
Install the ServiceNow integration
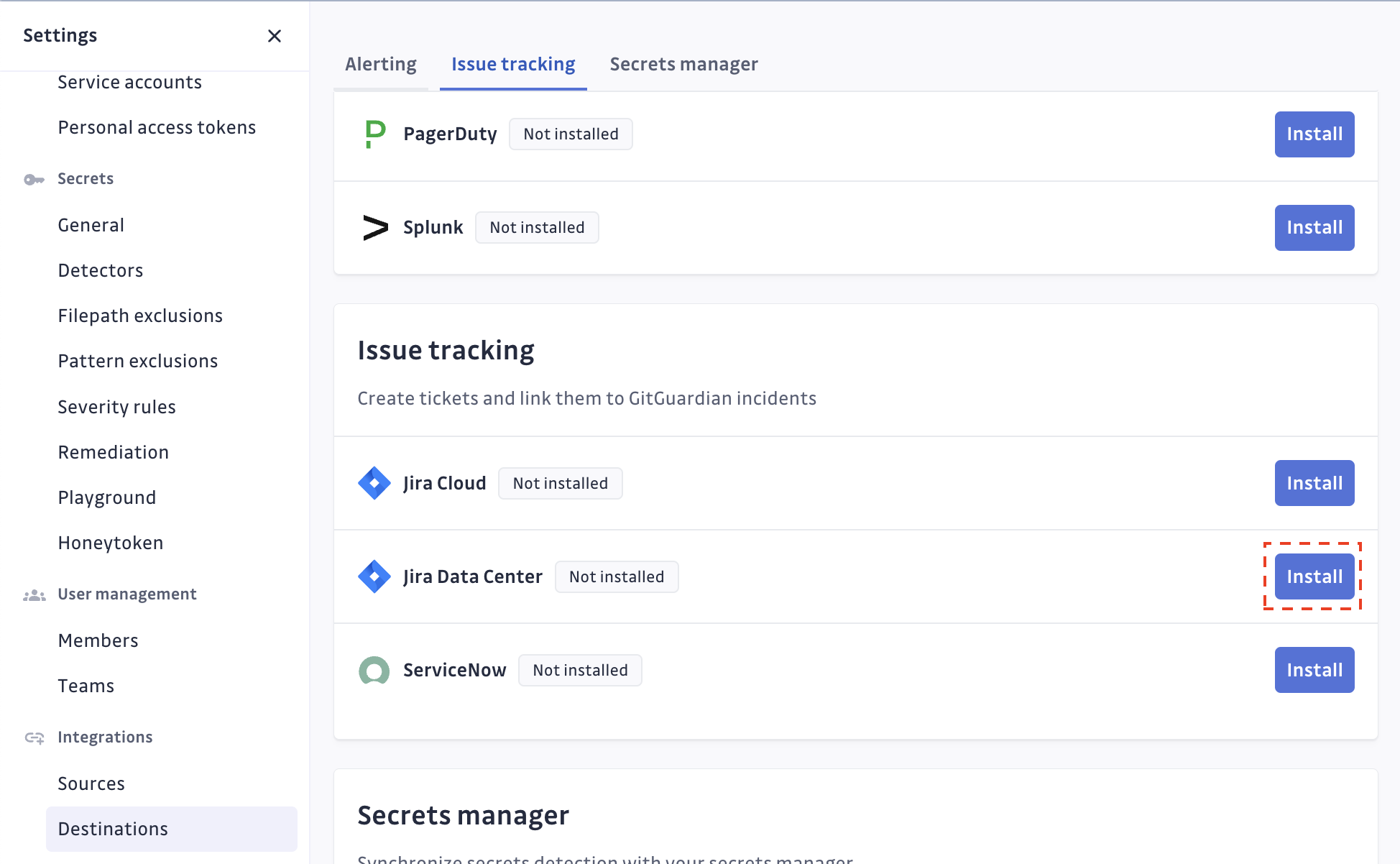(1314, 670)
